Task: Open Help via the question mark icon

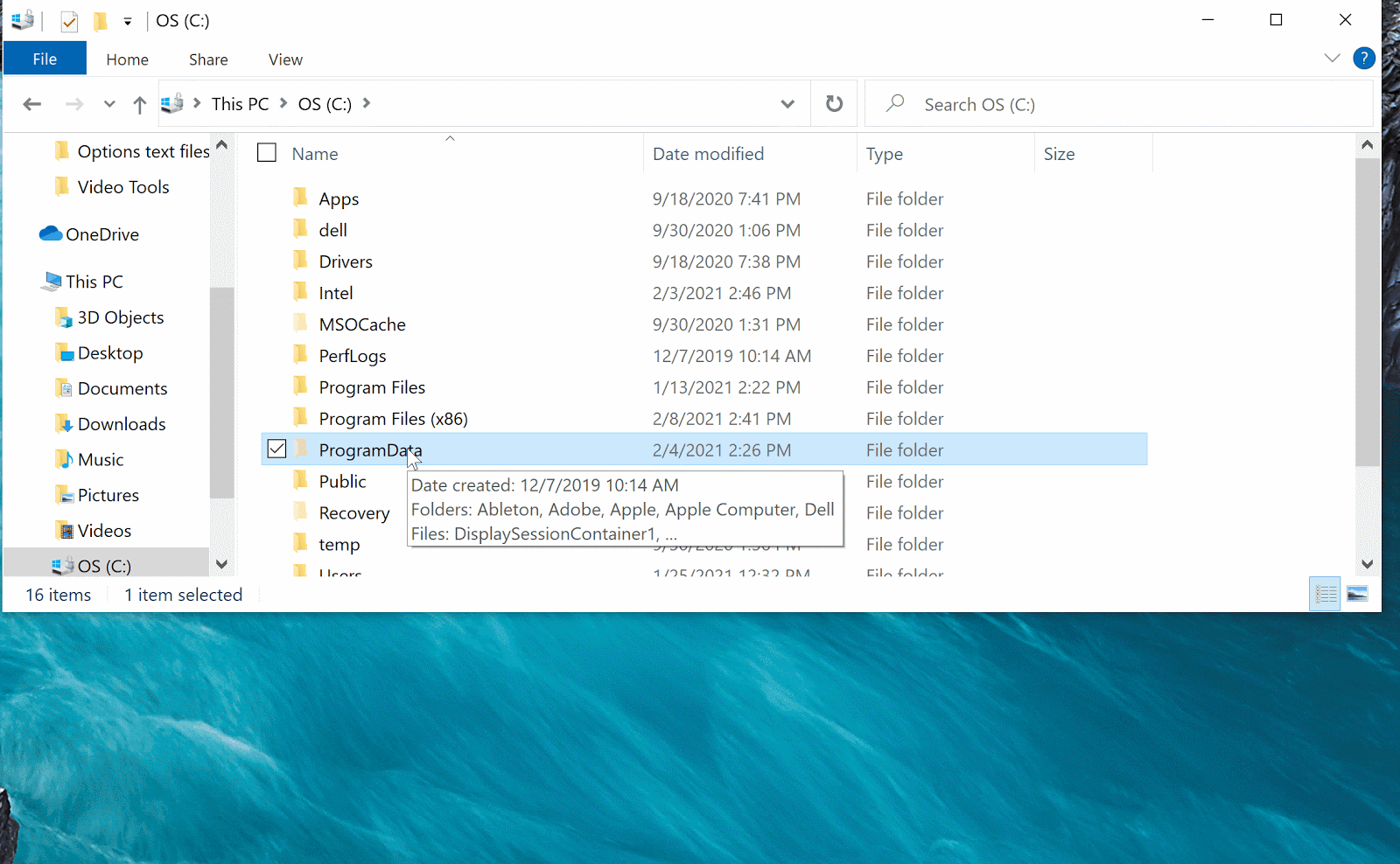Action: (x=1364, y=58)
